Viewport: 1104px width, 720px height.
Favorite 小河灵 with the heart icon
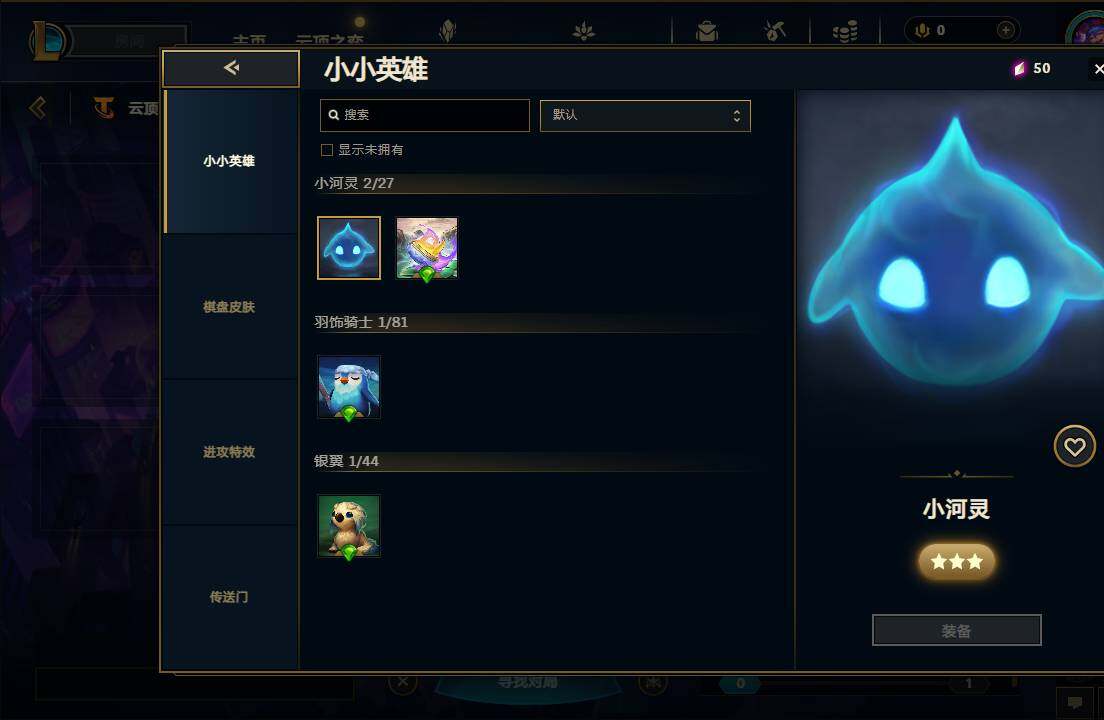1074,446
